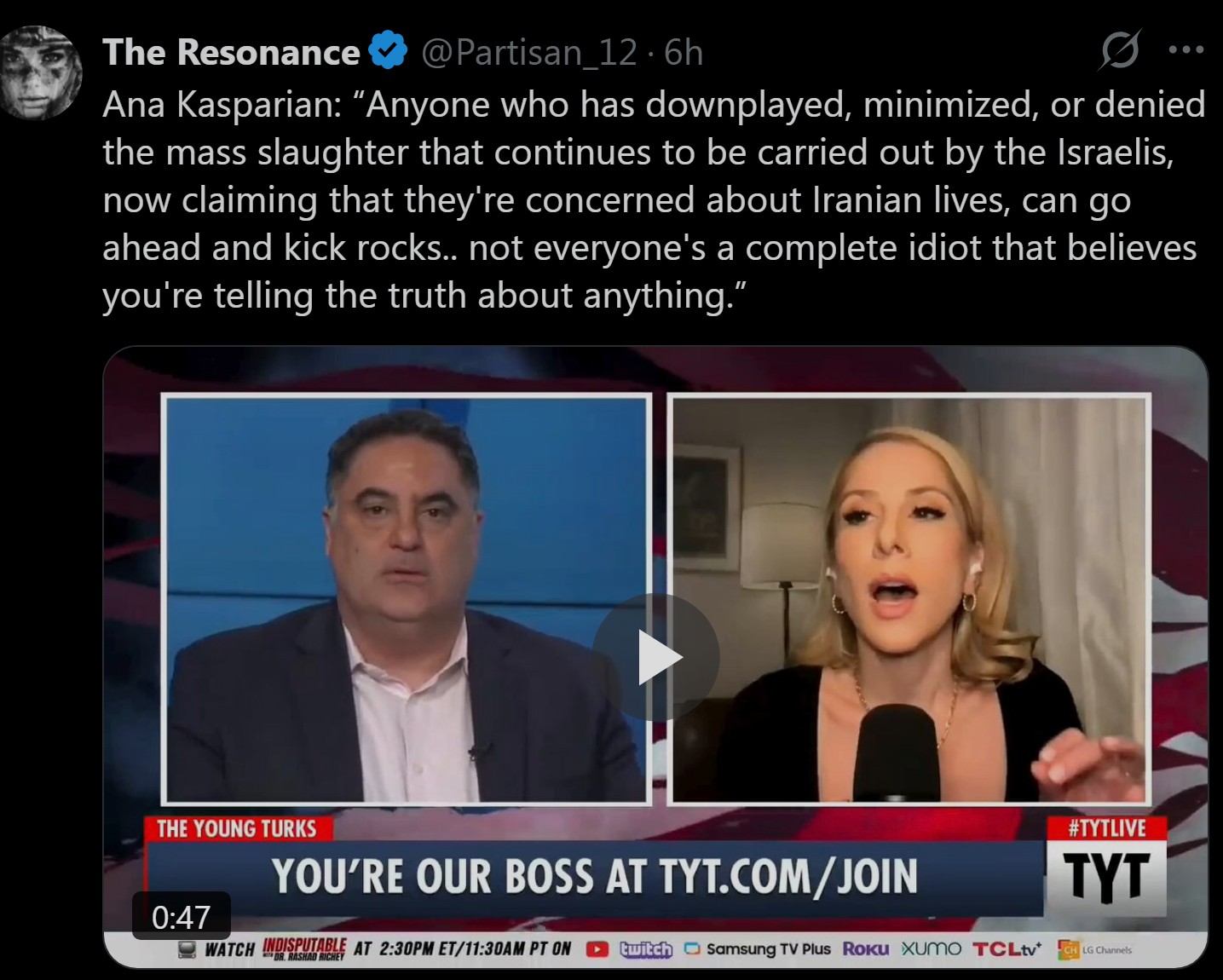1223x980 pixels.
Task: Click the Roku logo in ticker
Action: [866, 949]
